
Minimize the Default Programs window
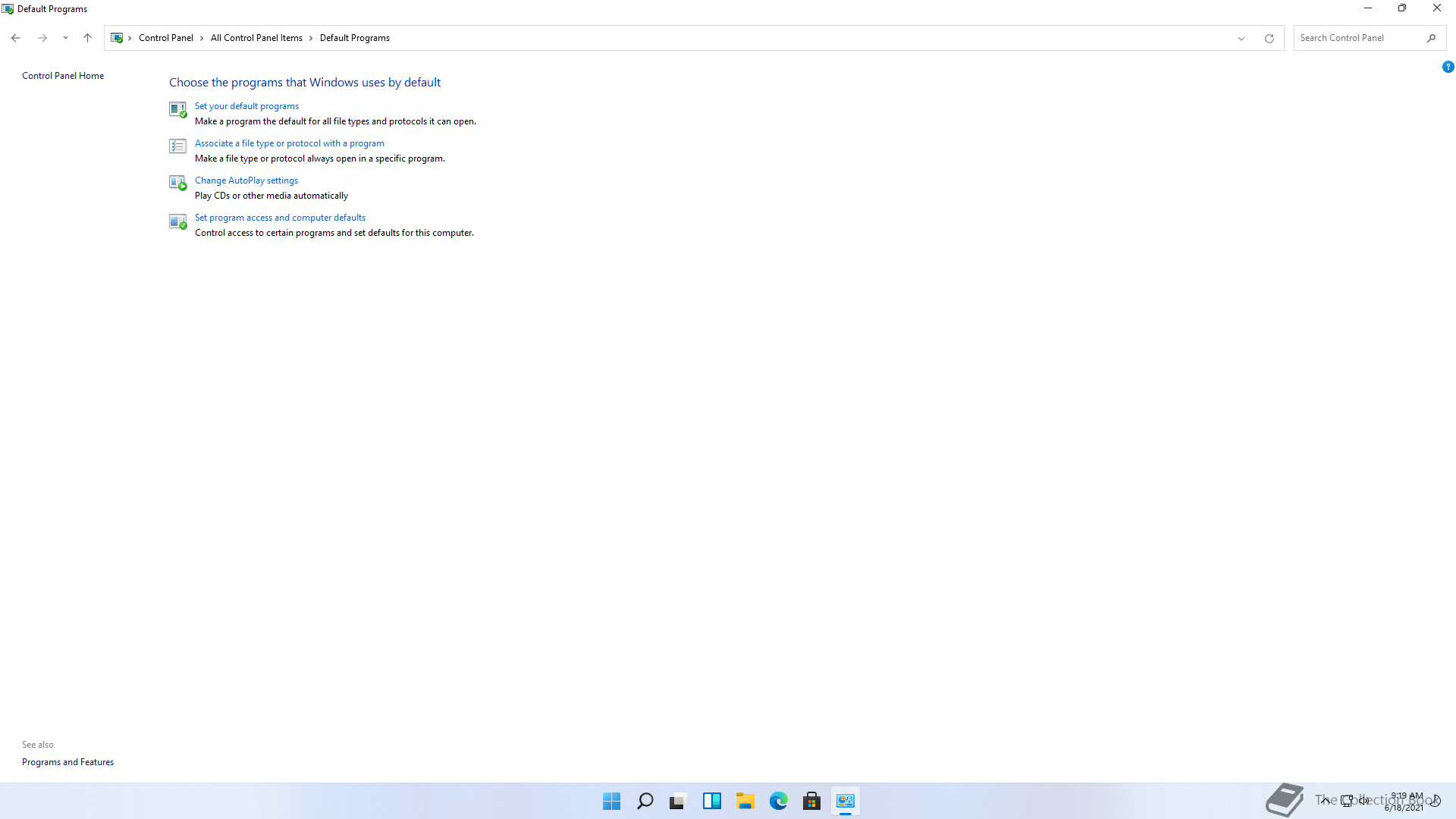pos(1368,8)
